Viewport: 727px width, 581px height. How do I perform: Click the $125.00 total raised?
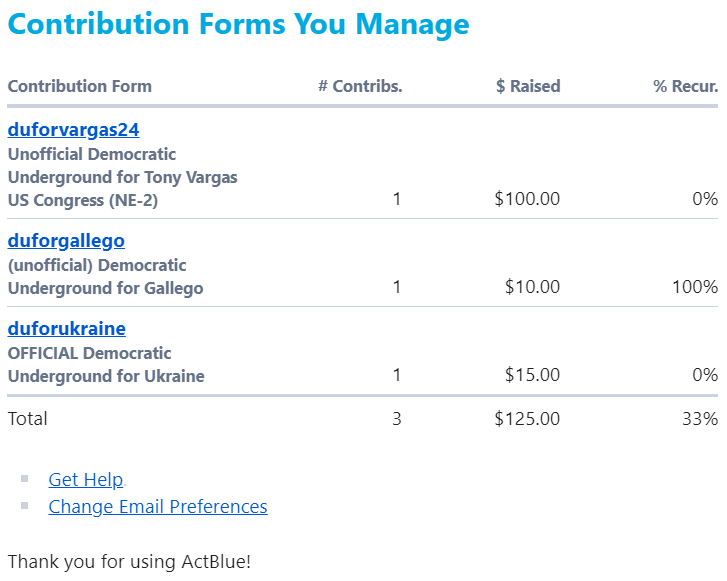coord(527,419)
